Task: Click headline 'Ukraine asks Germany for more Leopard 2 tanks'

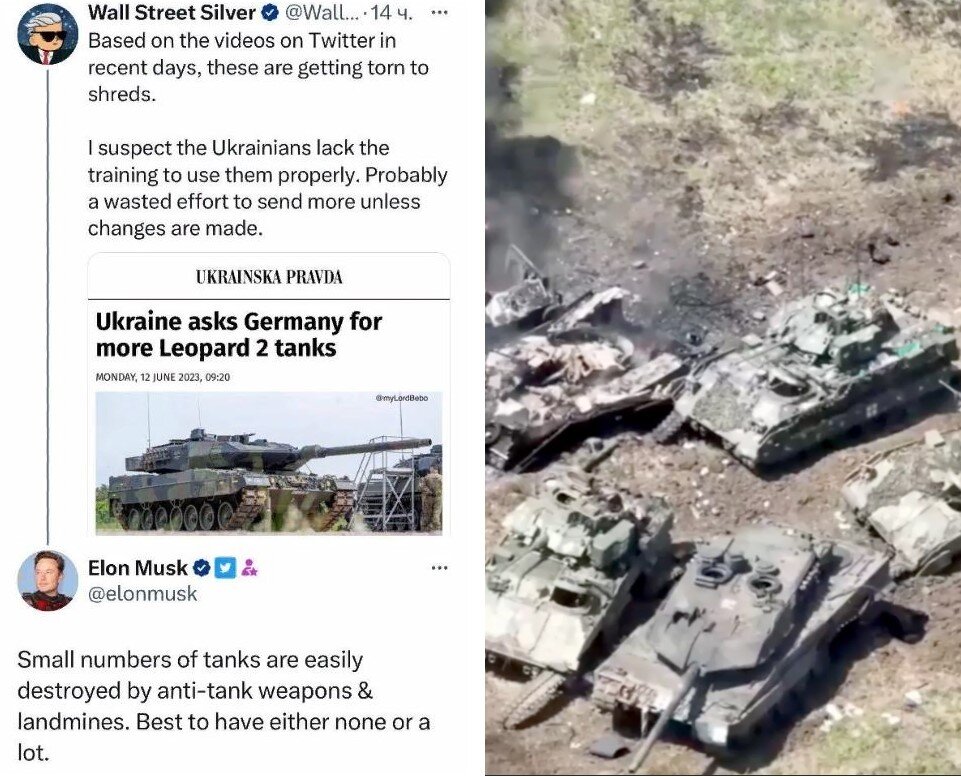Action: click(x=239, y=335)
